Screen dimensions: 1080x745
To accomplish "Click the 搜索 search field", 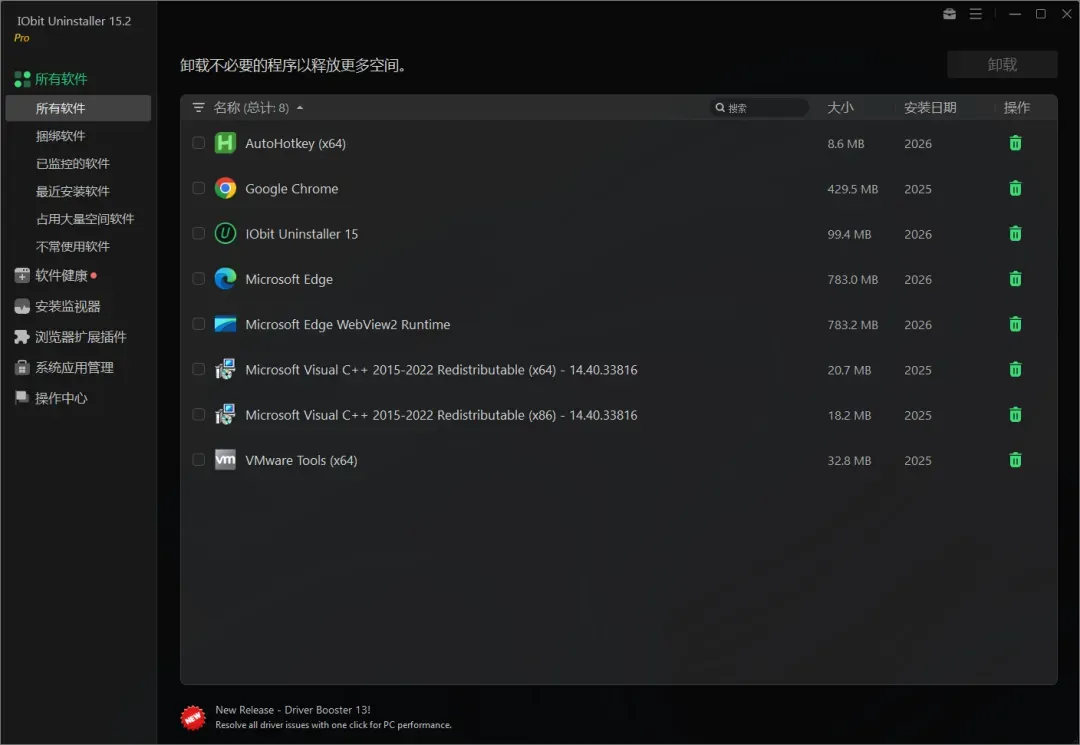I will pos(760,107).
